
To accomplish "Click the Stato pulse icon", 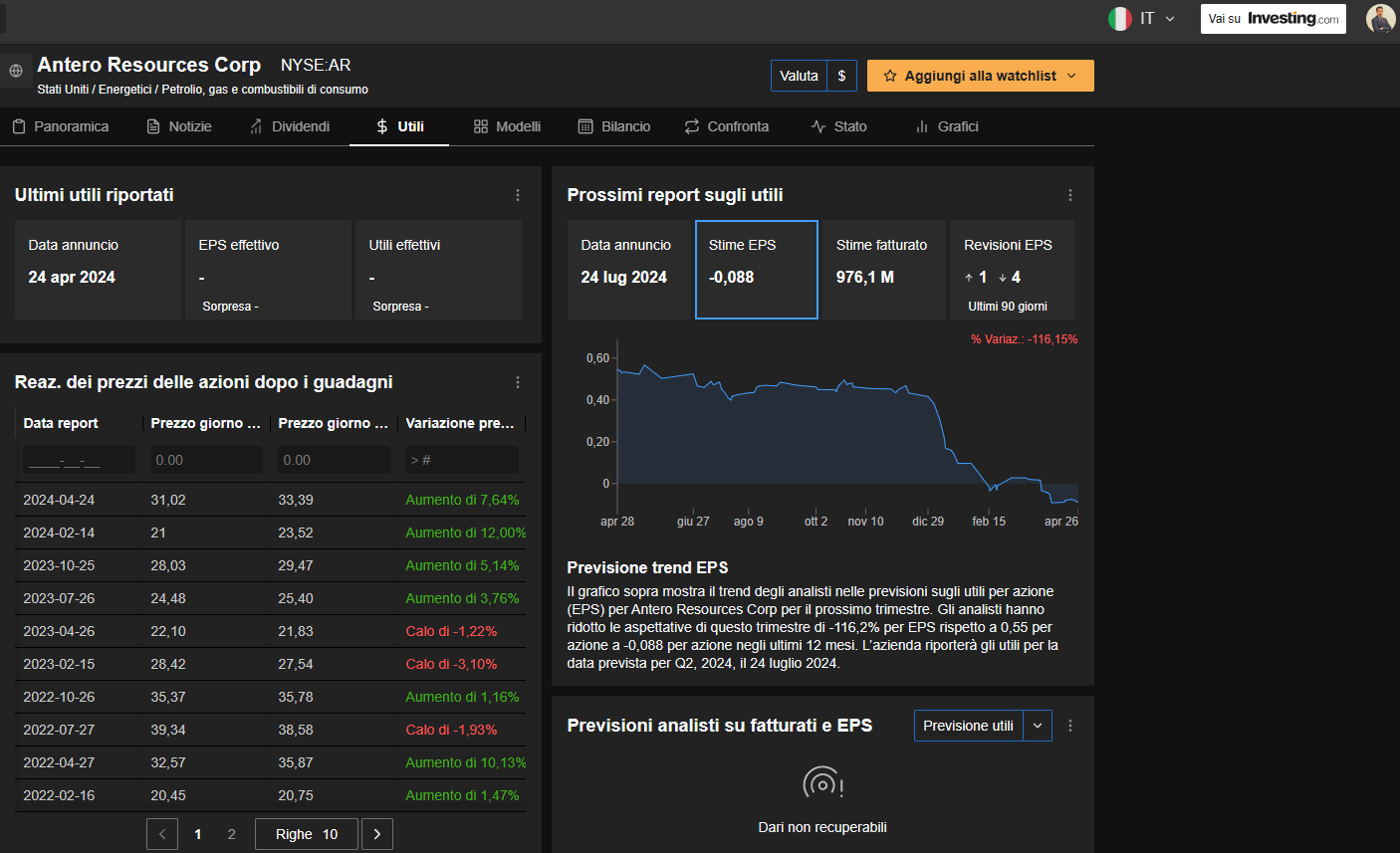I will pyautogui.click(x=818, y=126).
